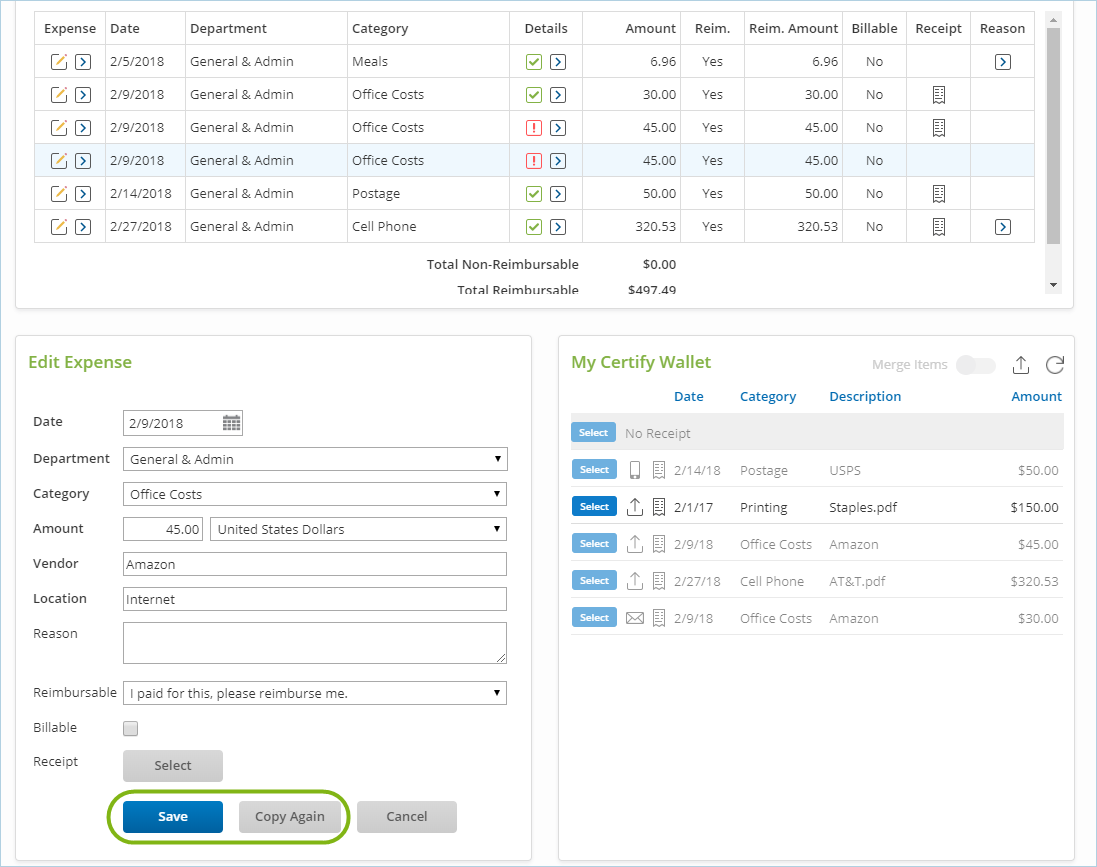This screenshot has height=867, width=1097.
Task: Select the No Receipt wallet option
Action: (593, 432)
